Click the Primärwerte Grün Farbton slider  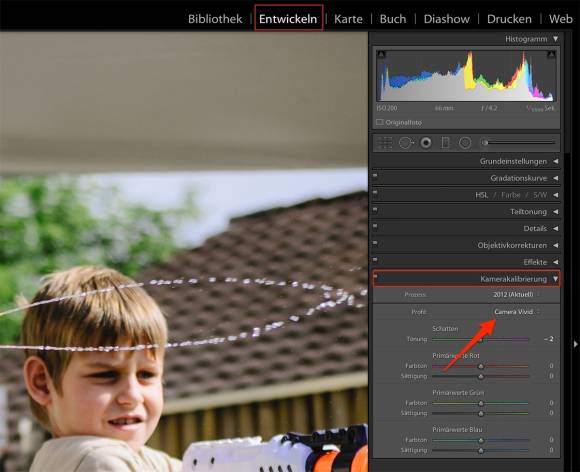pos(480,403)
